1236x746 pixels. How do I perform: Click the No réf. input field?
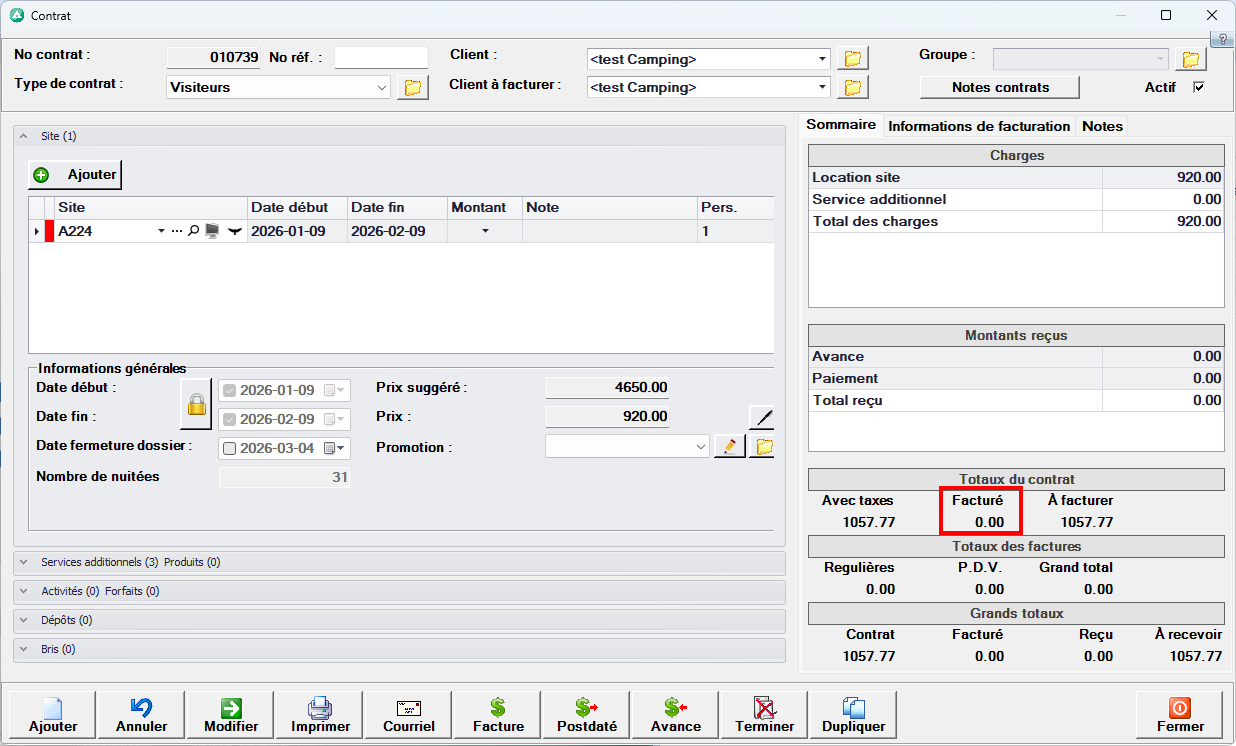pos(381,58)
